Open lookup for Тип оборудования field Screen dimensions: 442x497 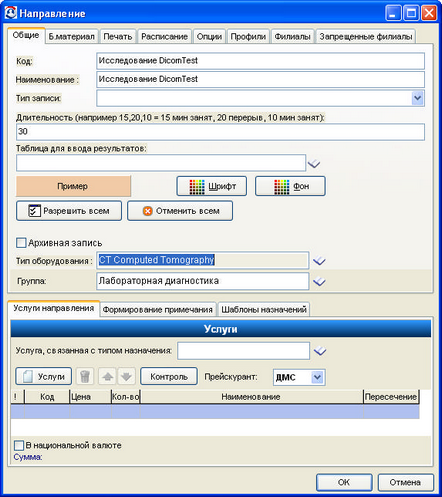click(319, 261)
